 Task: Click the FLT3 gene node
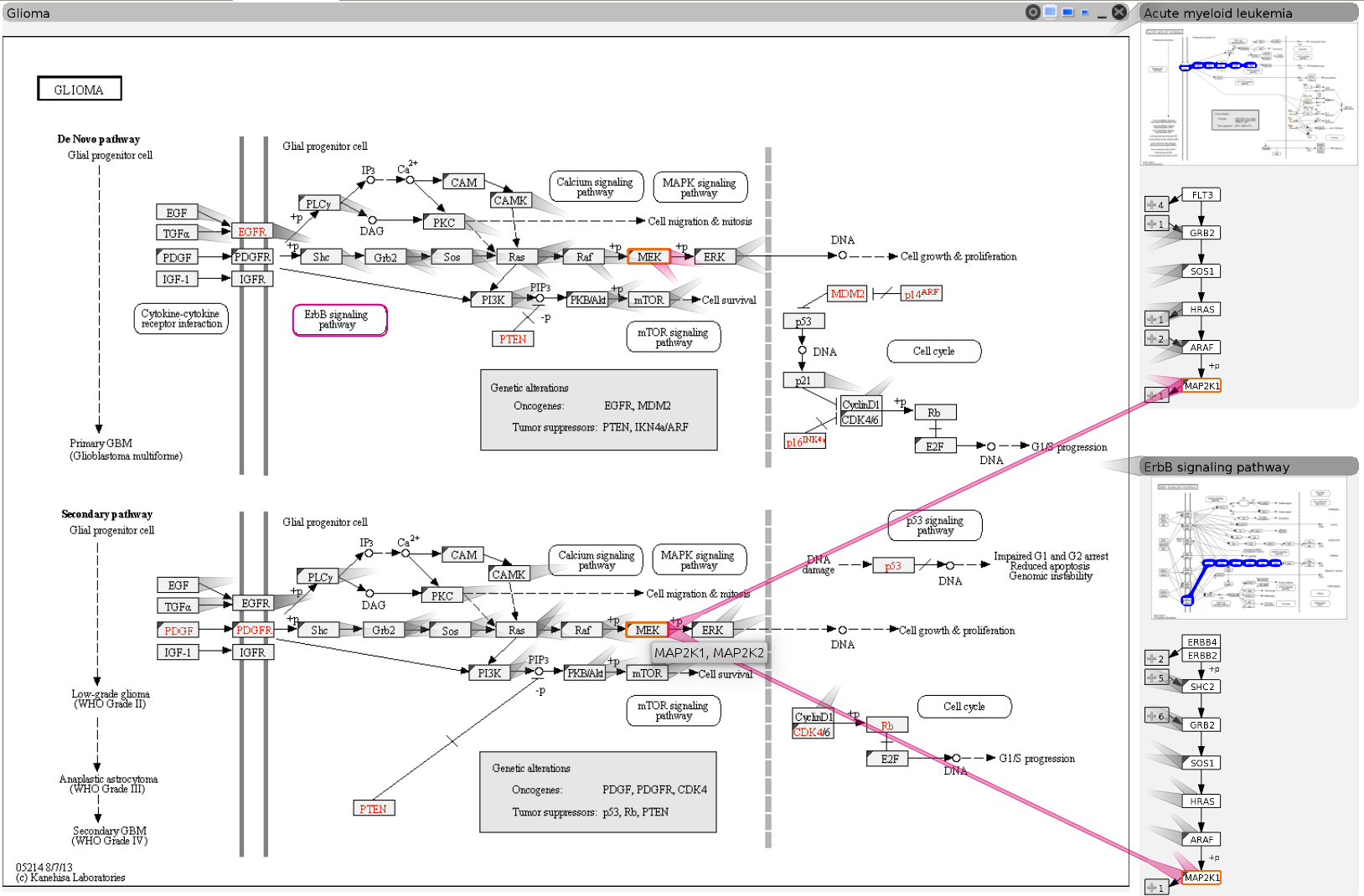1201,195
